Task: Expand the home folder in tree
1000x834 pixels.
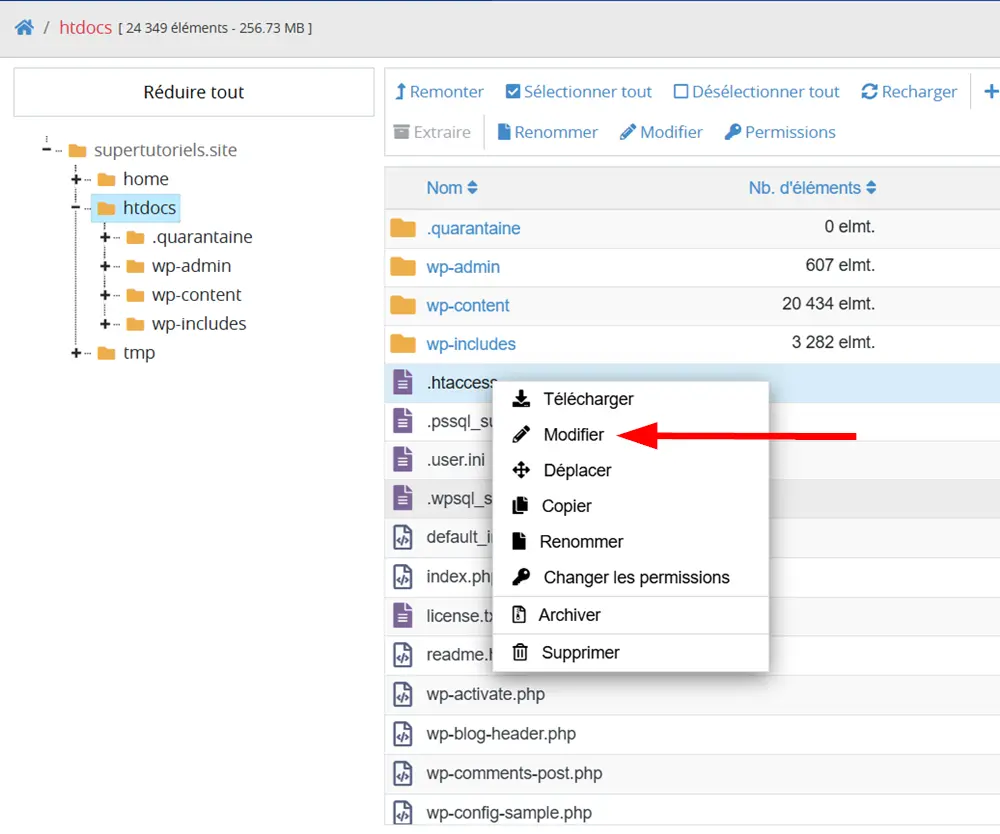Action: pos(76,179)
